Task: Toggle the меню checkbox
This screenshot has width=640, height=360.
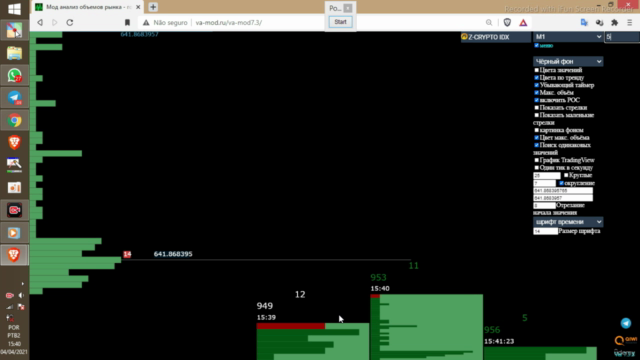Action: pyautogui.click(x=536, y=45)
